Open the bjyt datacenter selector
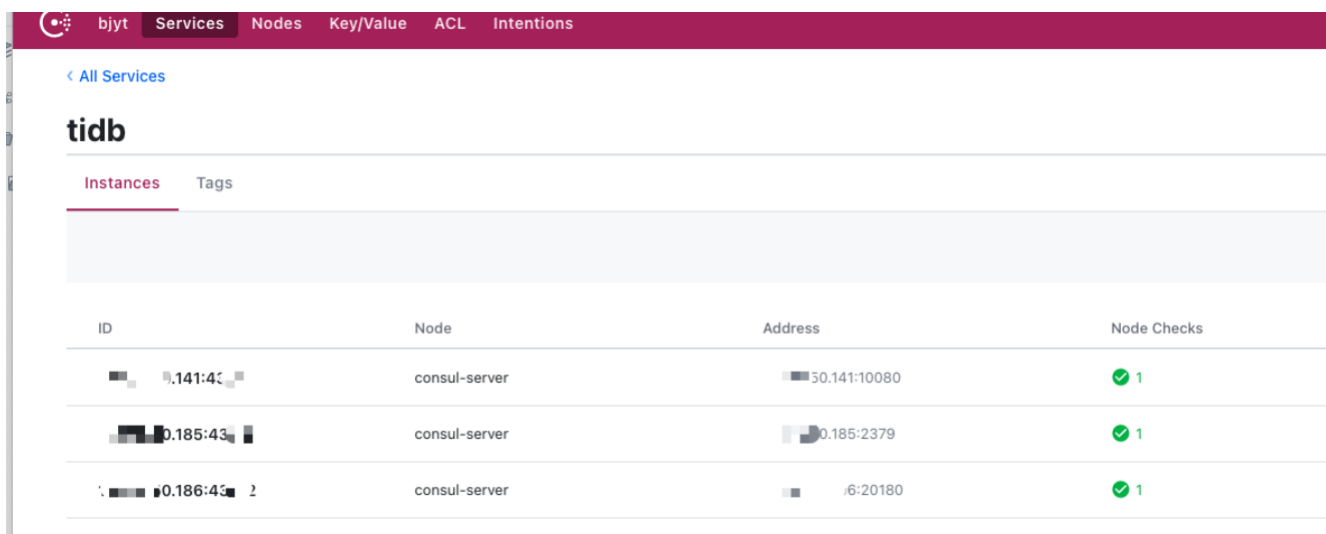 click(113, 23)
